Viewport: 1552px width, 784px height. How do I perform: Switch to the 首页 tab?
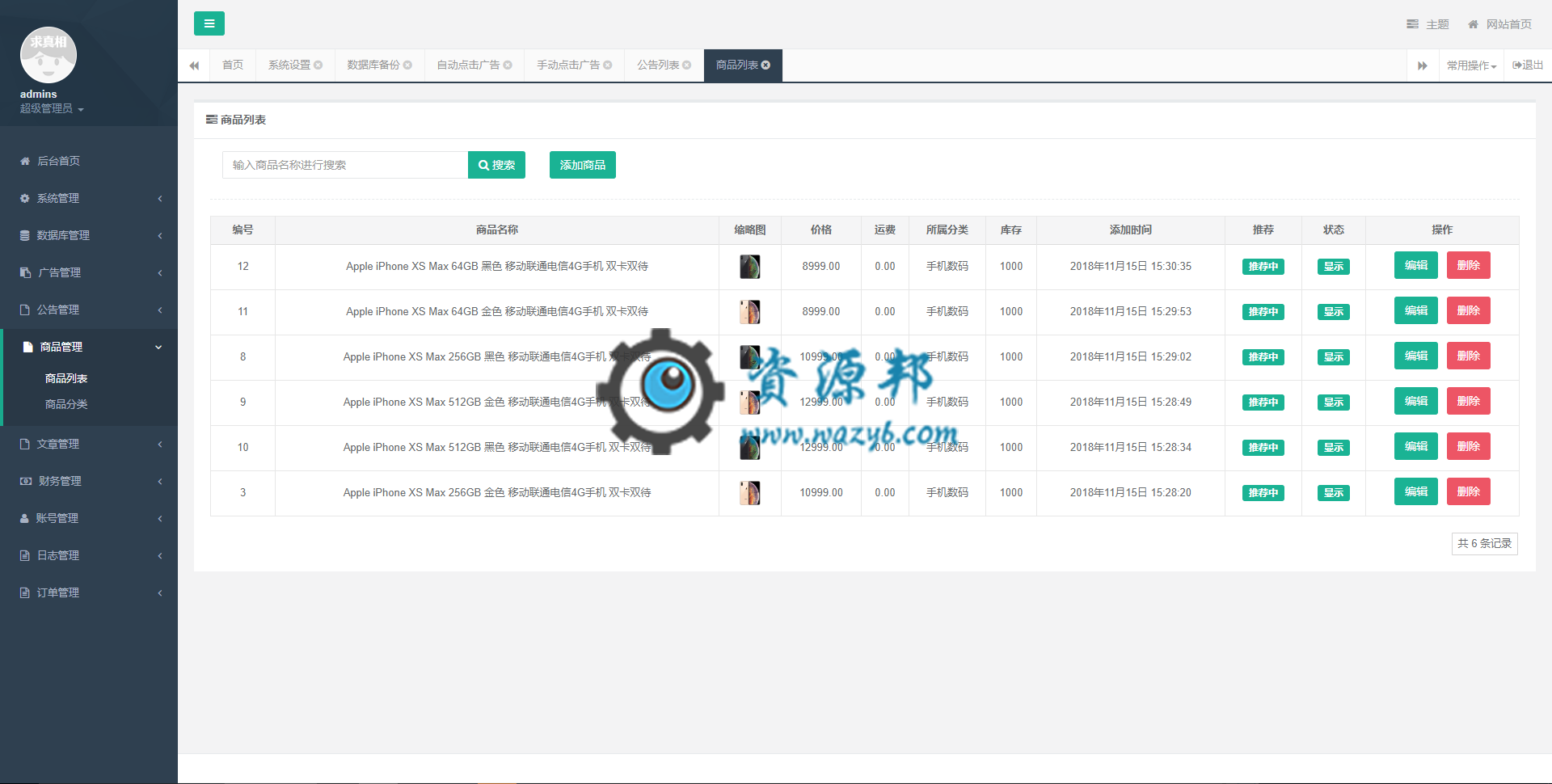[x=233, y=65]
